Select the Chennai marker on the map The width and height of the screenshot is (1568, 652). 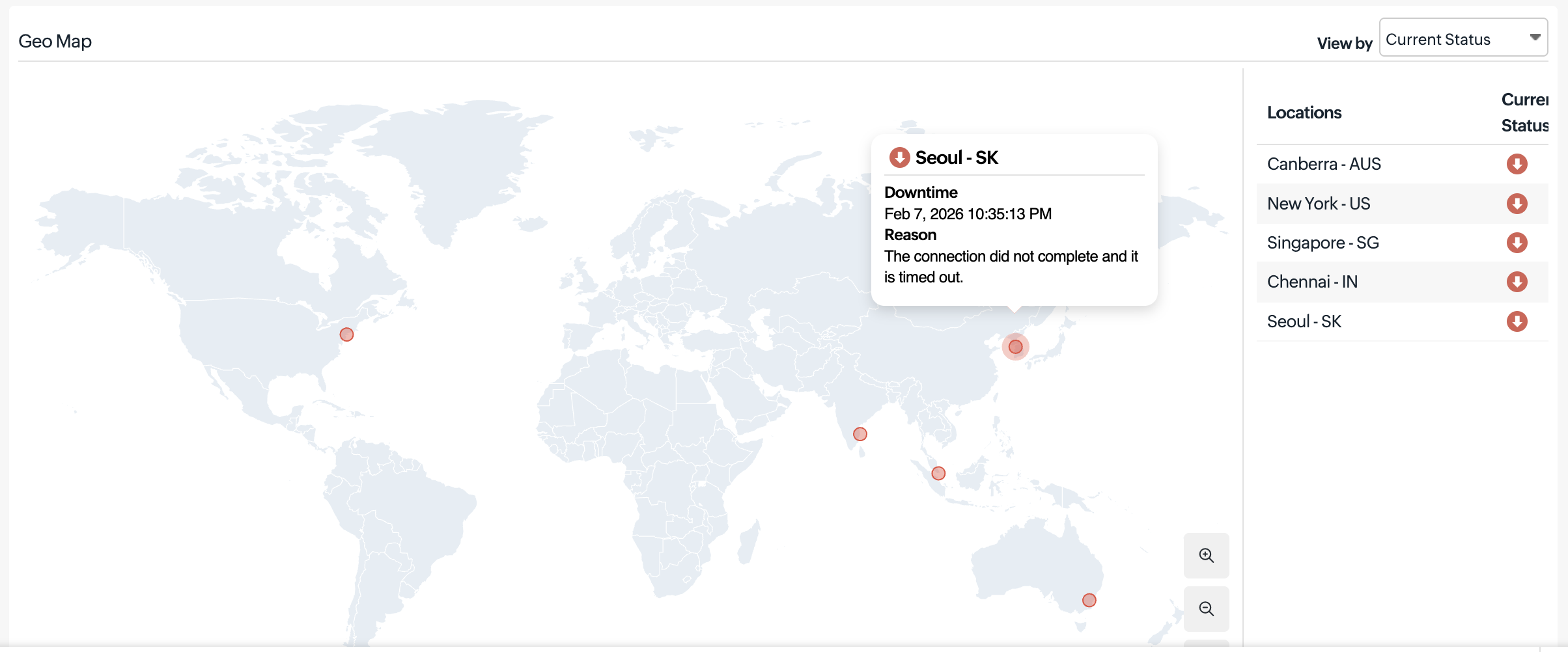point(860,434)
